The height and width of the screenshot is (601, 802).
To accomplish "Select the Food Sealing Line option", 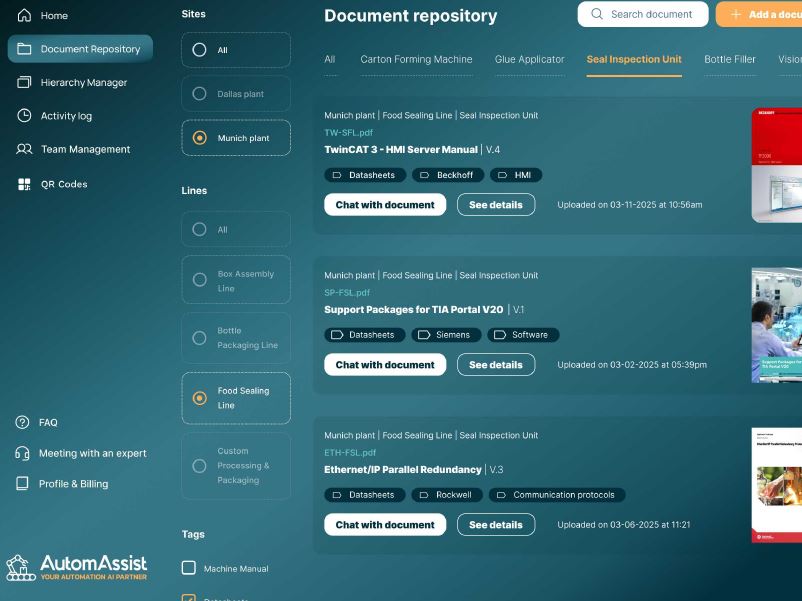I will 236,398.
